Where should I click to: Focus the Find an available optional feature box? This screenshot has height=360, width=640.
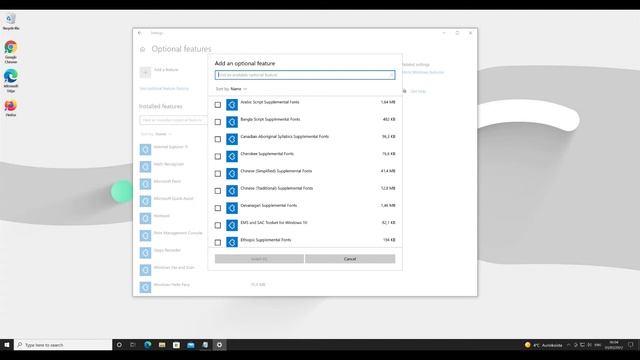click(x=305, y=75)
